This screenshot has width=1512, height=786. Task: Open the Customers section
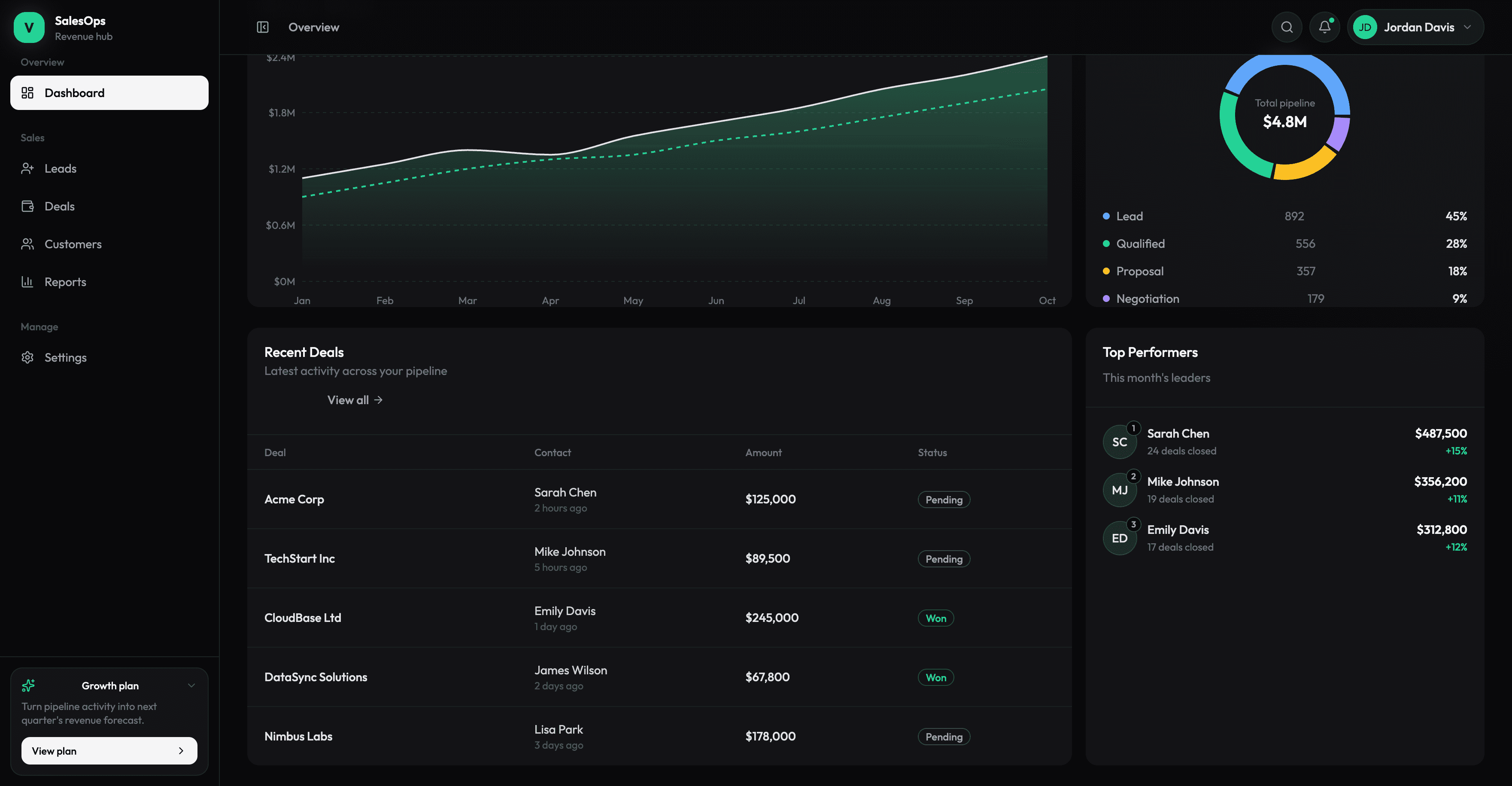[109, 244]
